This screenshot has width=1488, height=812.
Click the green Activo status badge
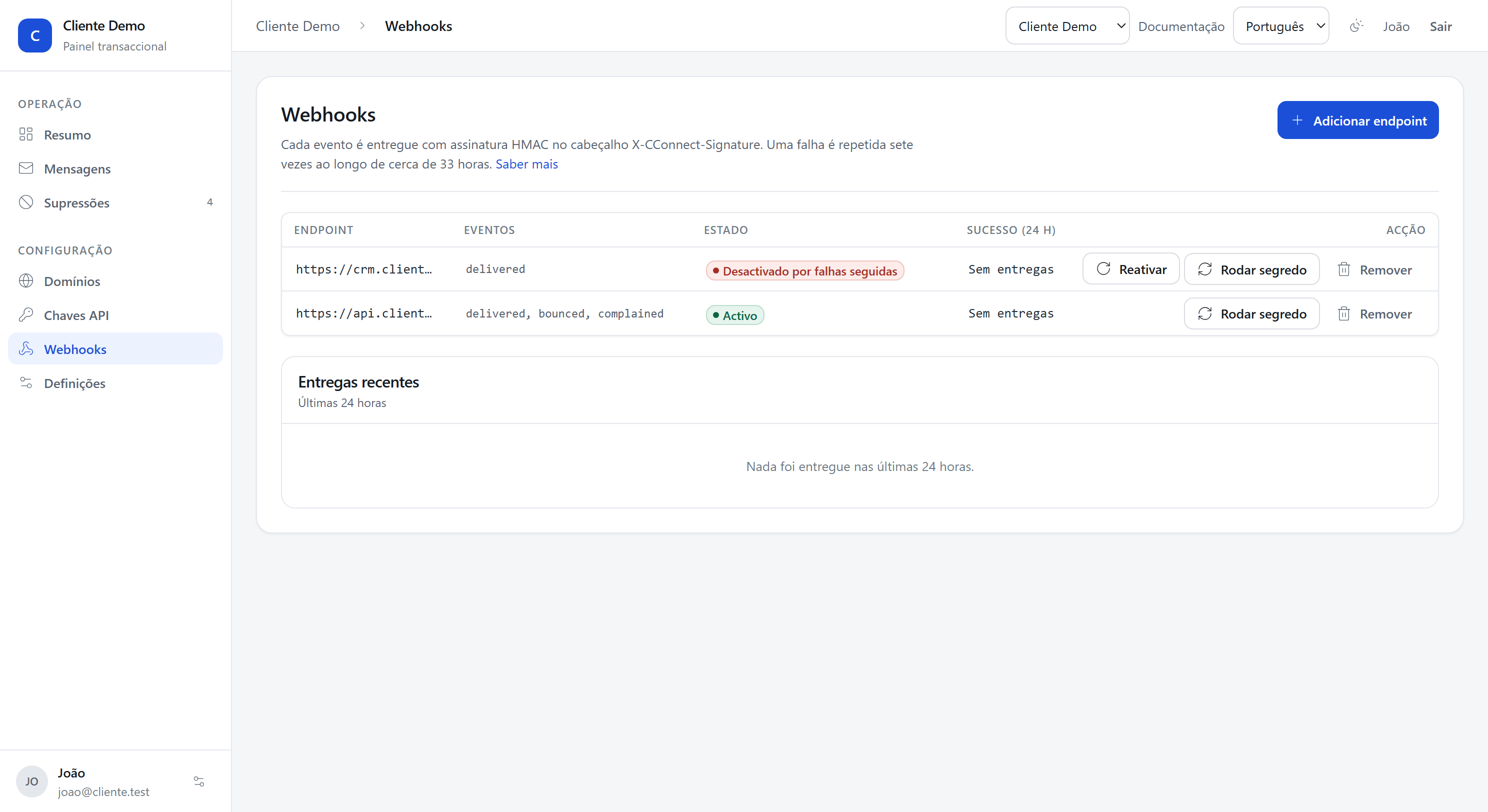[x=735, y=315]
